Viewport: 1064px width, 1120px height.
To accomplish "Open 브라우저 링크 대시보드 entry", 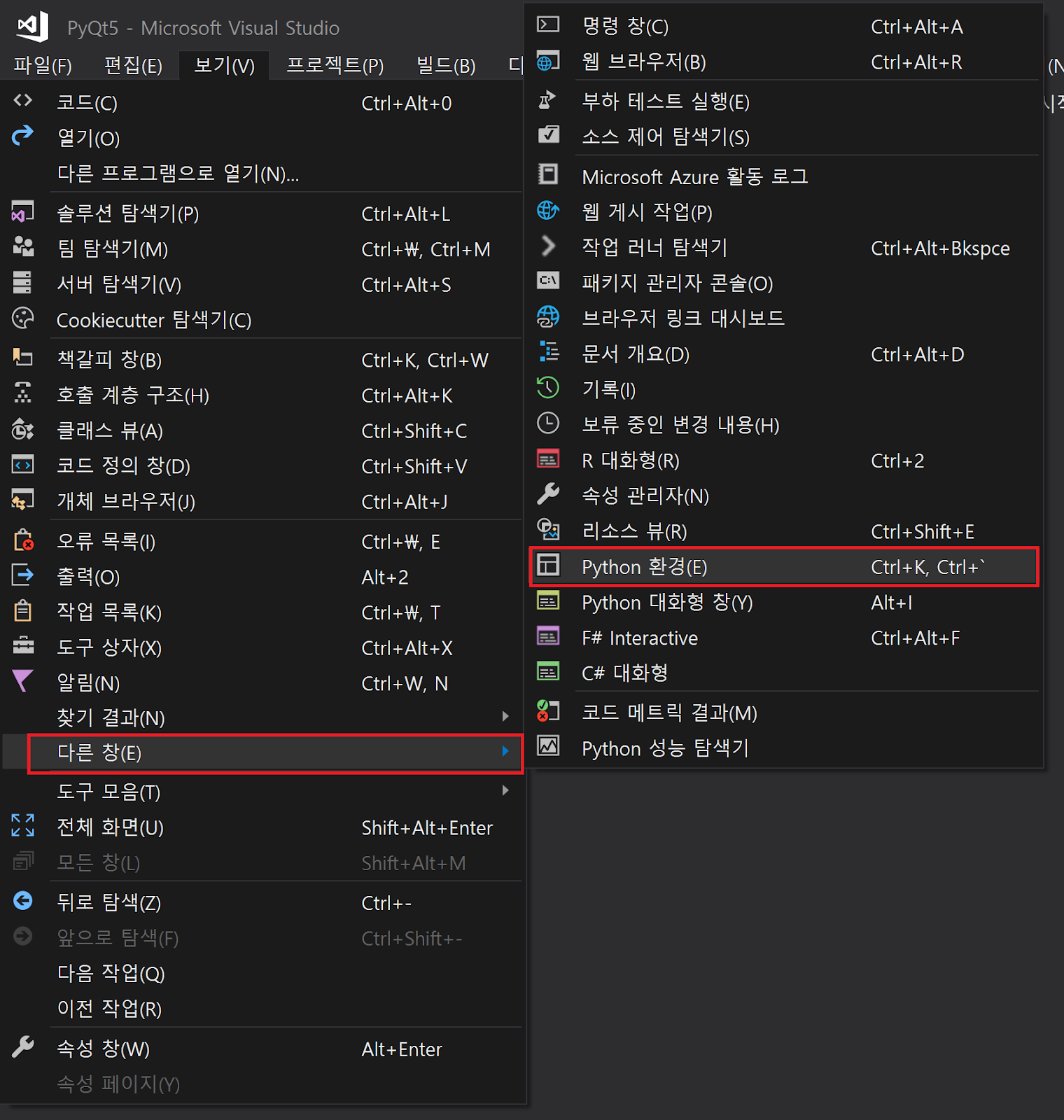I will (784, 318).
